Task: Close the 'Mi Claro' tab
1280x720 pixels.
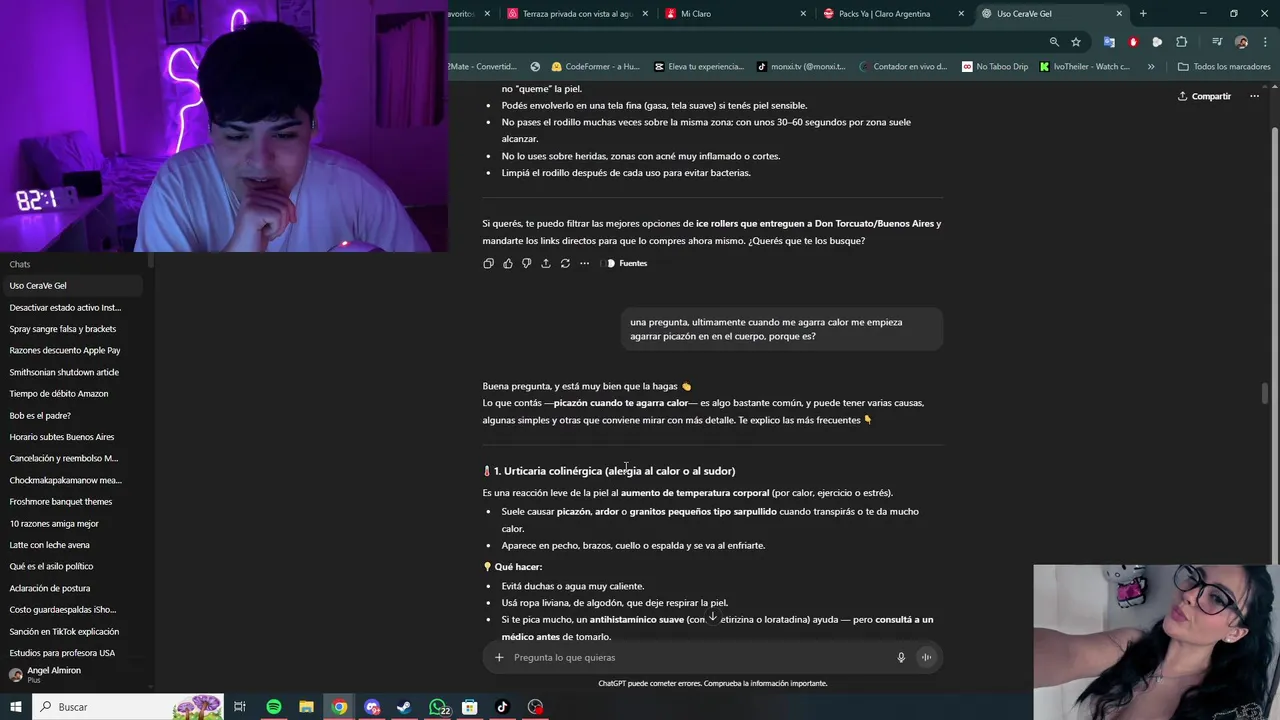Action: click(x=803, y=14)
